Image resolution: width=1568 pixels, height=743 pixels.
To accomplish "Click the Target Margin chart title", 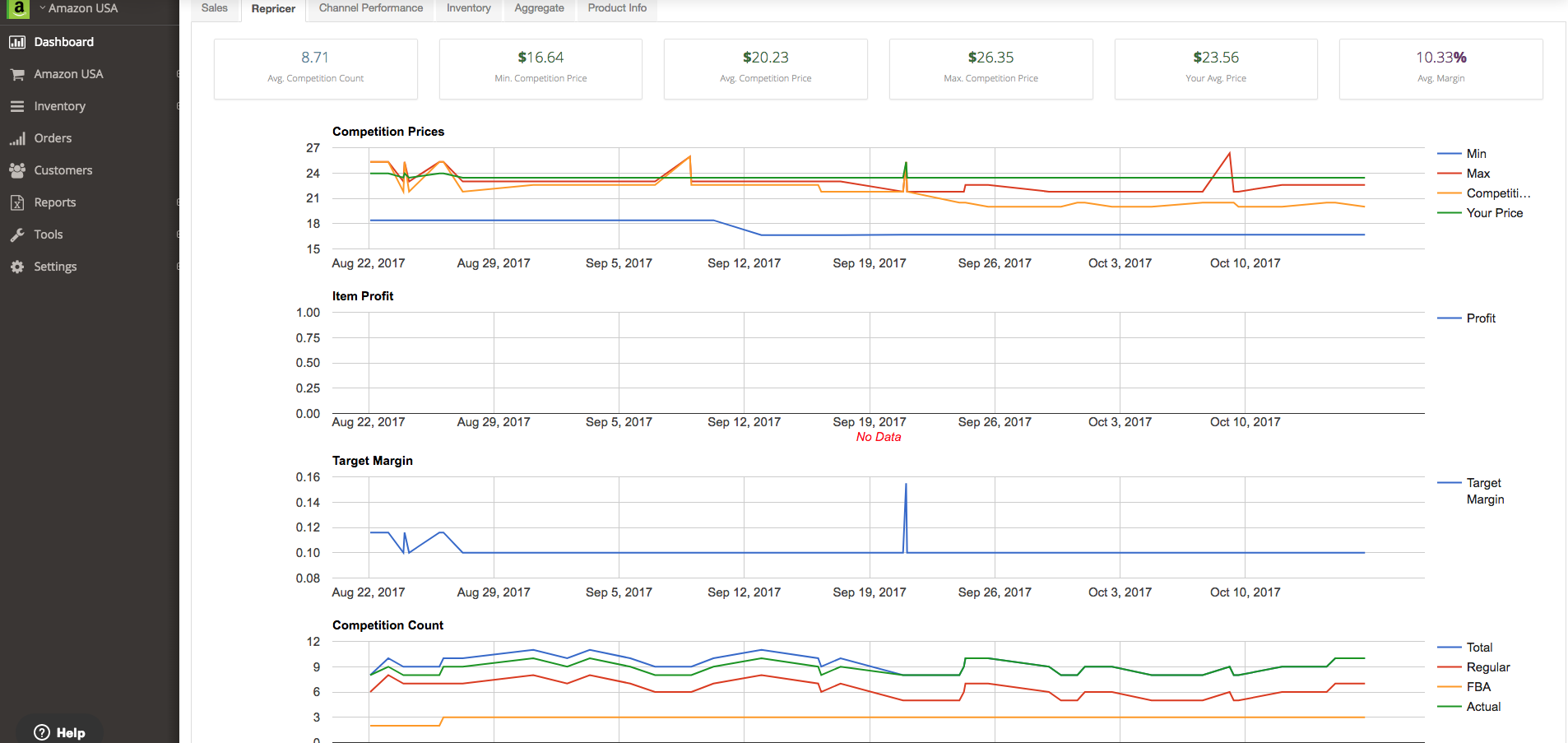I will [373, 461].
